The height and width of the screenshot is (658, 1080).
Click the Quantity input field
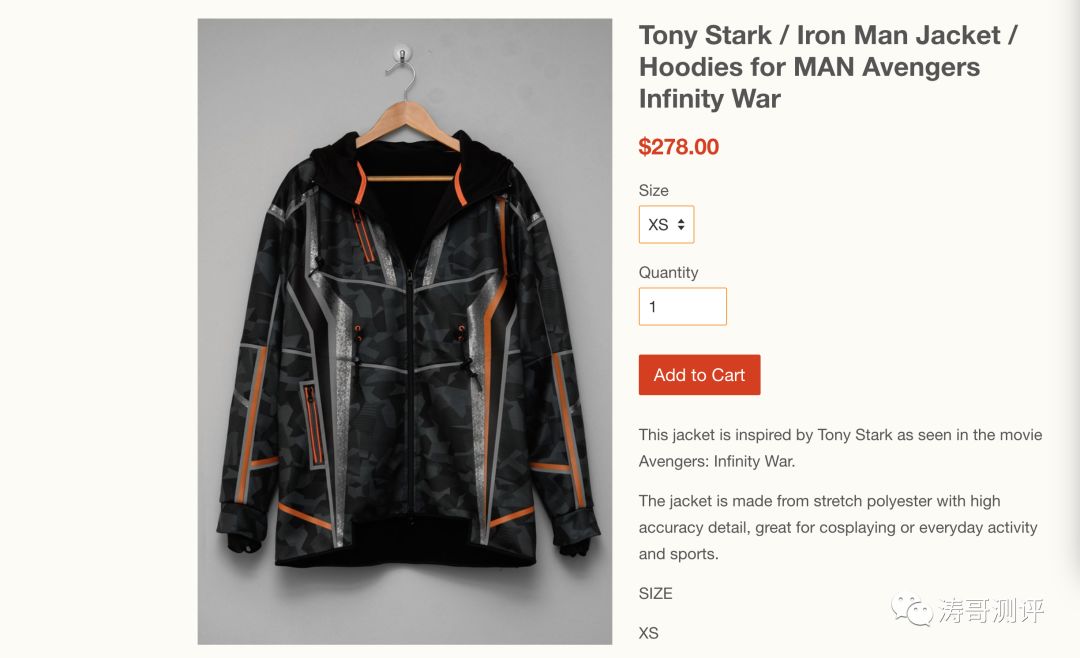(682, 307)
